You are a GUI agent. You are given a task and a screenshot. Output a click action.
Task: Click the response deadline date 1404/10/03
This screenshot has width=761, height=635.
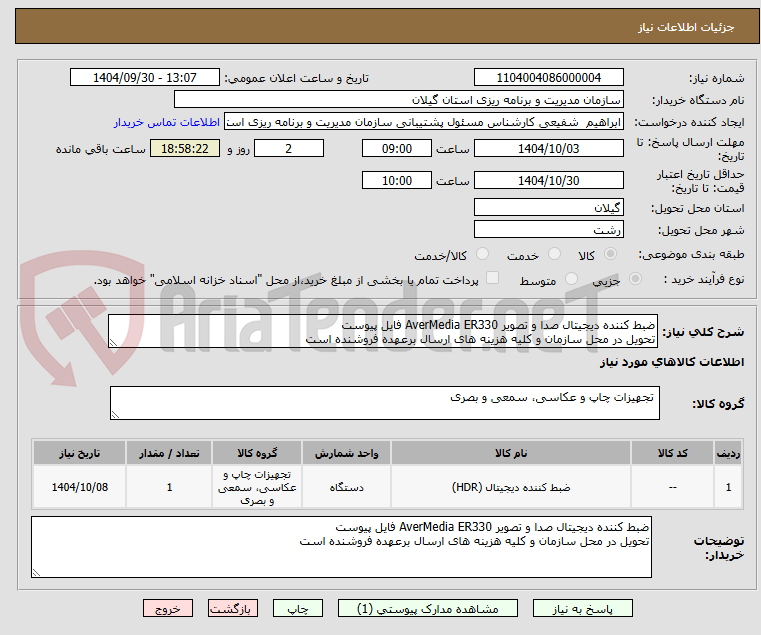click(548, 149)
